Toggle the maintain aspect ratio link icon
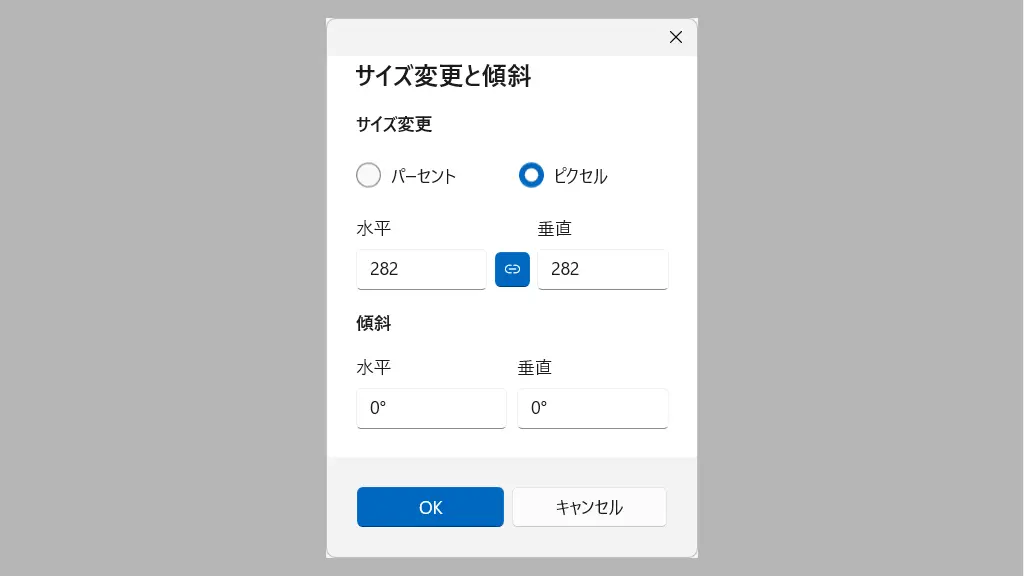 click(x=512, y=269)
